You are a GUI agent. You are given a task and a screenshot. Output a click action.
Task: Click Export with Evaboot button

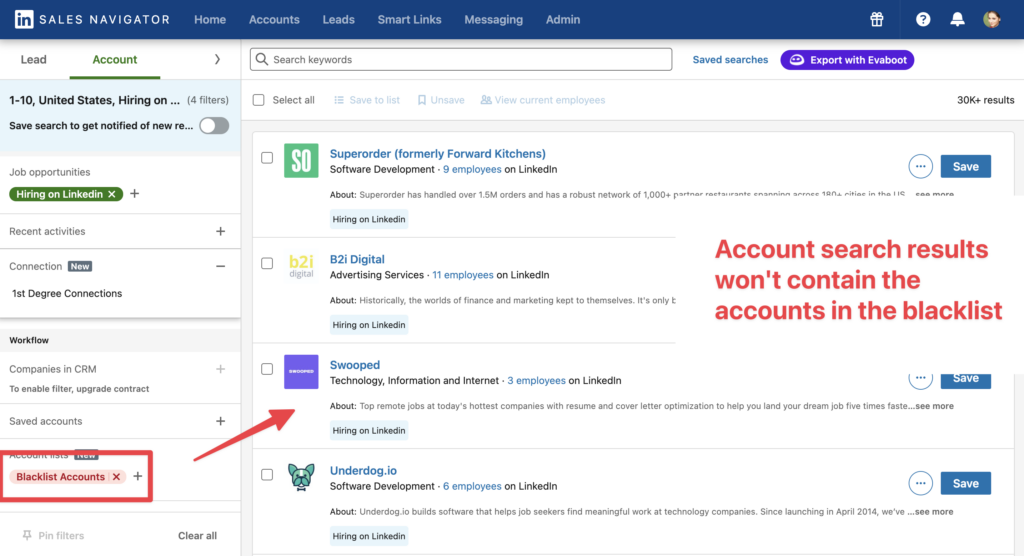tap(847, 60)
